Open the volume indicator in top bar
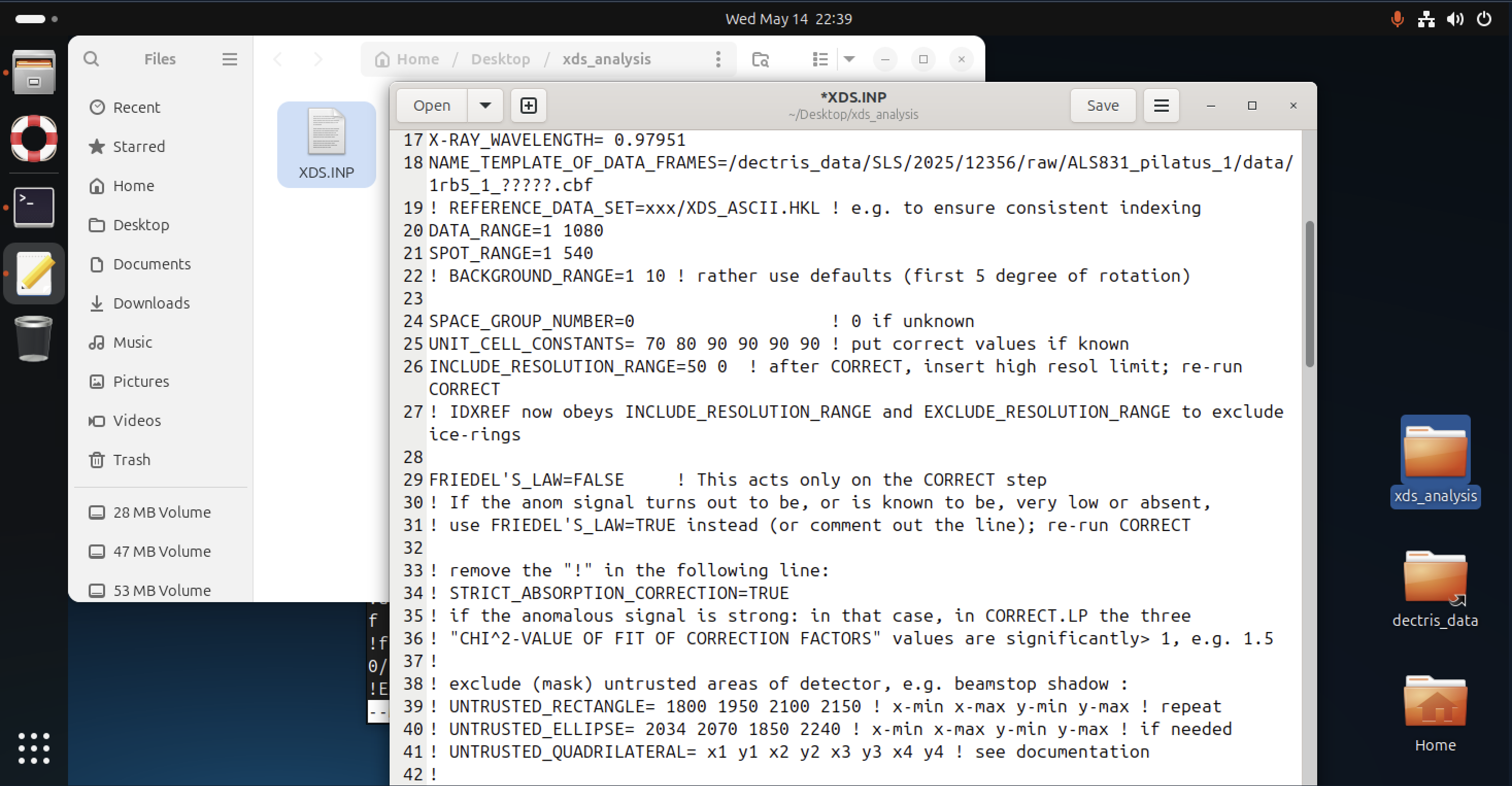This screenshot has width=1512, height=786. [1454, 19]
